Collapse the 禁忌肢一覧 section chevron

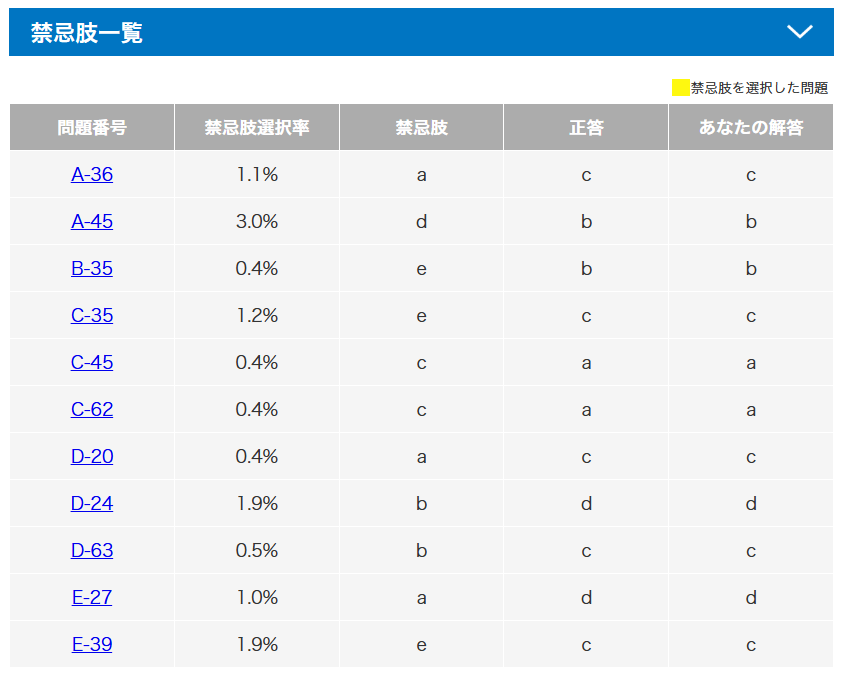pos(799,32)
